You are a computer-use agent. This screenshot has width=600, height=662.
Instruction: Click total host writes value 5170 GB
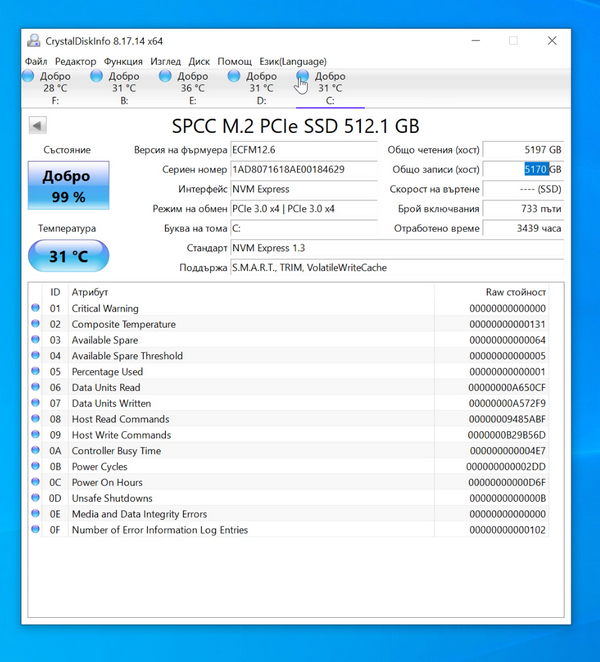[x=523, y=170]
